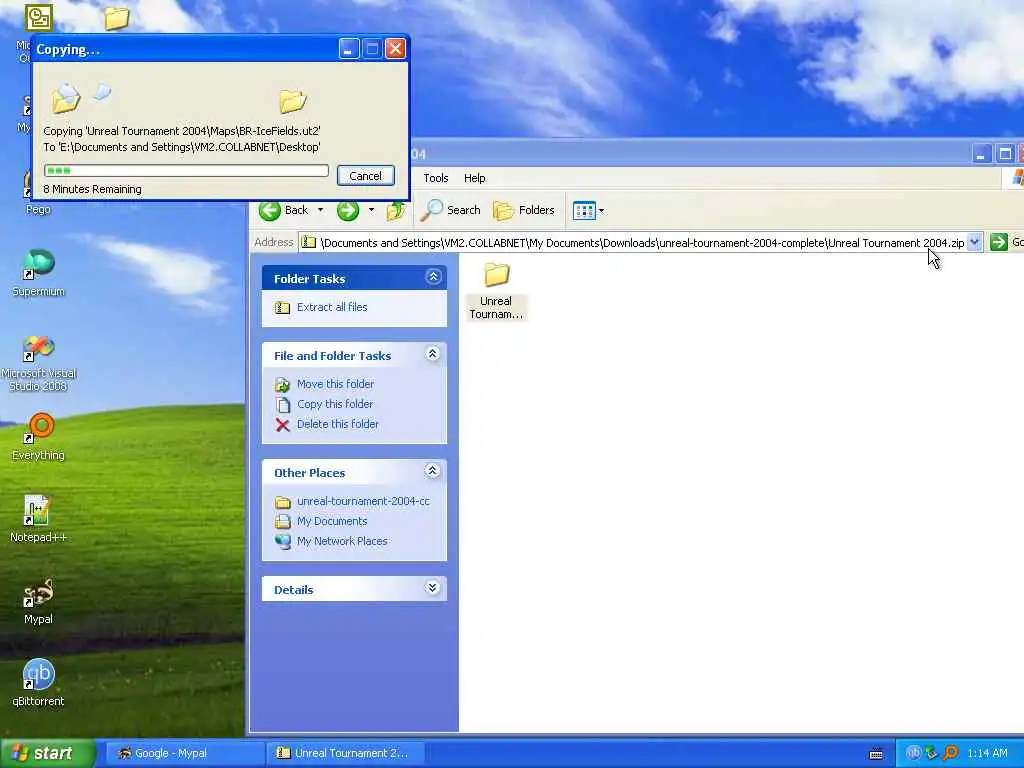Select the folder icon on desktop top
This screenshot has height=768, width=1024.
tap(116, 18)
